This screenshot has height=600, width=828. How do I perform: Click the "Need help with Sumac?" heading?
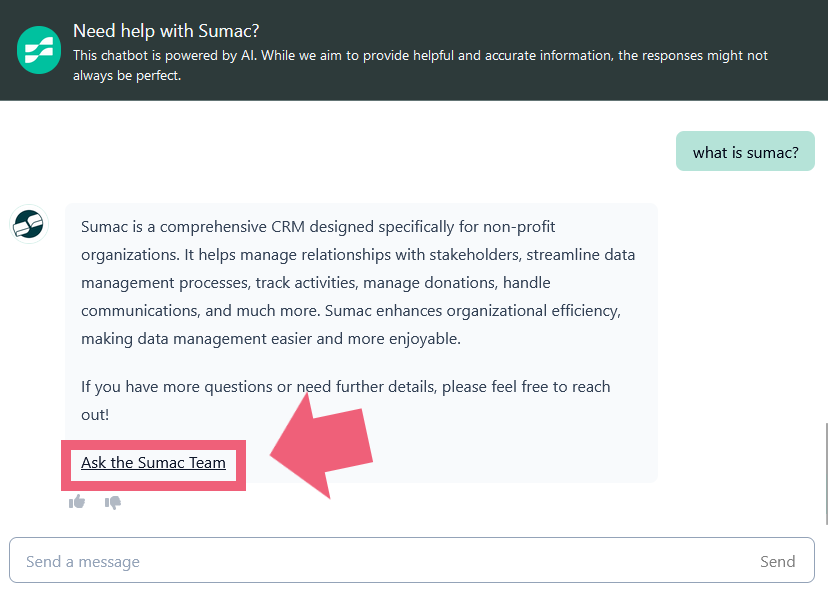(166, 31)
